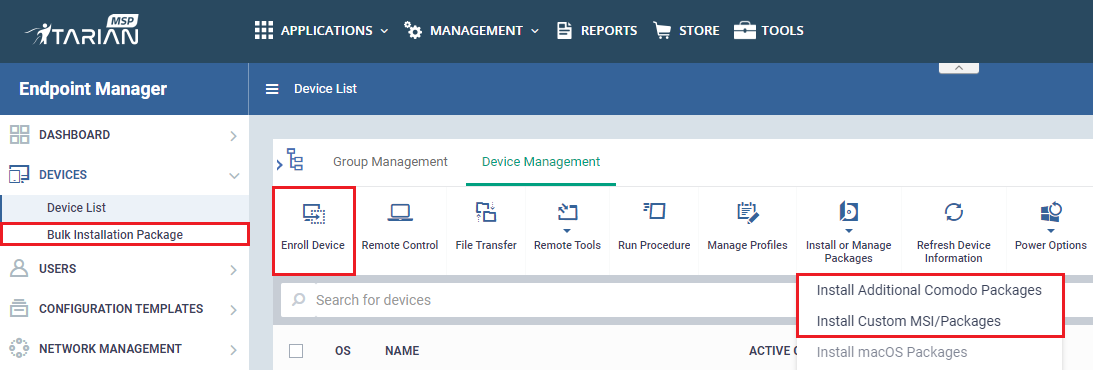1093x370 pixels.
Task: Switch to the Group Management tab
Action: point(390,162)
